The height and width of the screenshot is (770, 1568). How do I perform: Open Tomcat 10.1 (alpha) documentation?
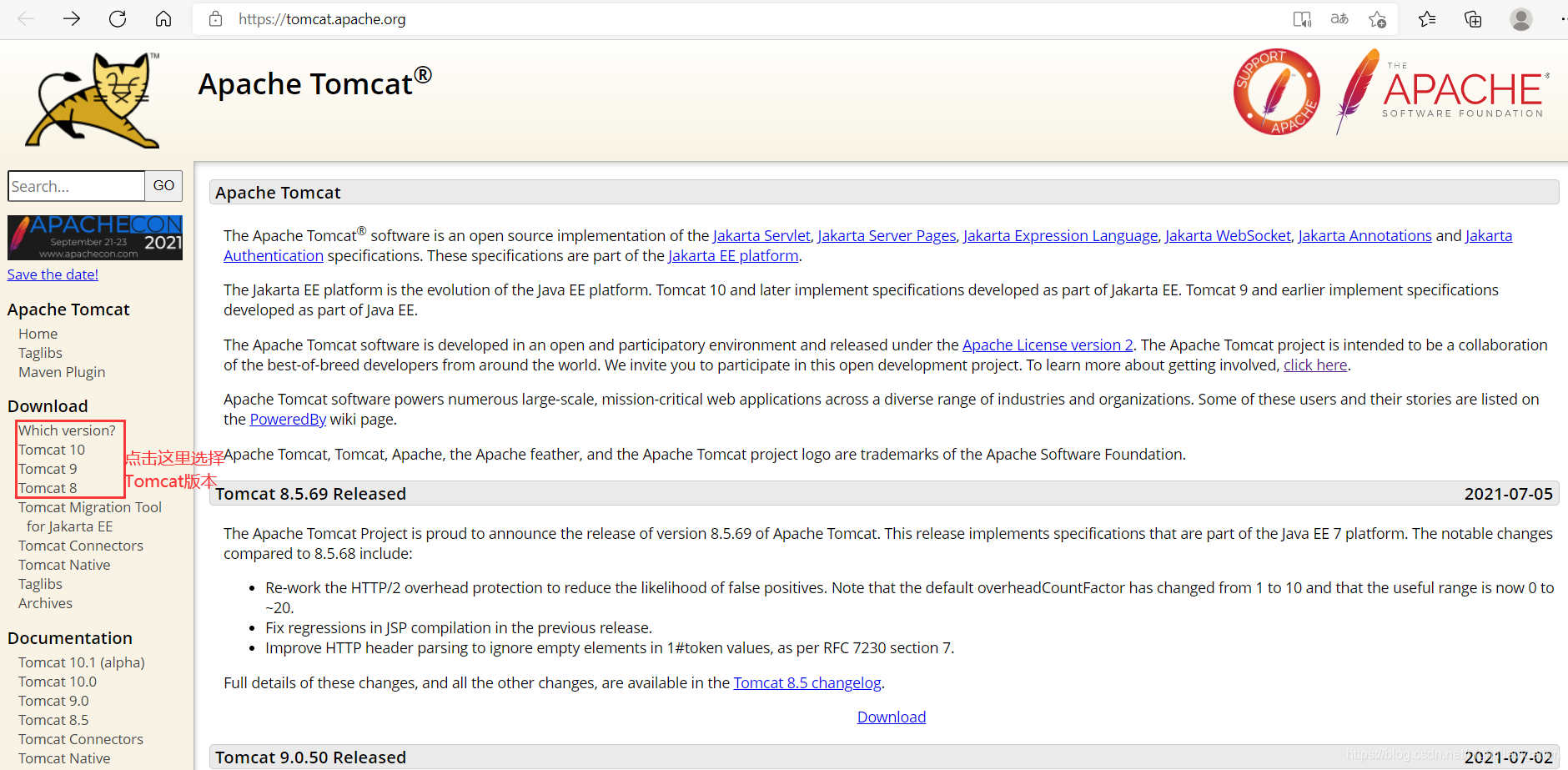coord(82,662)
